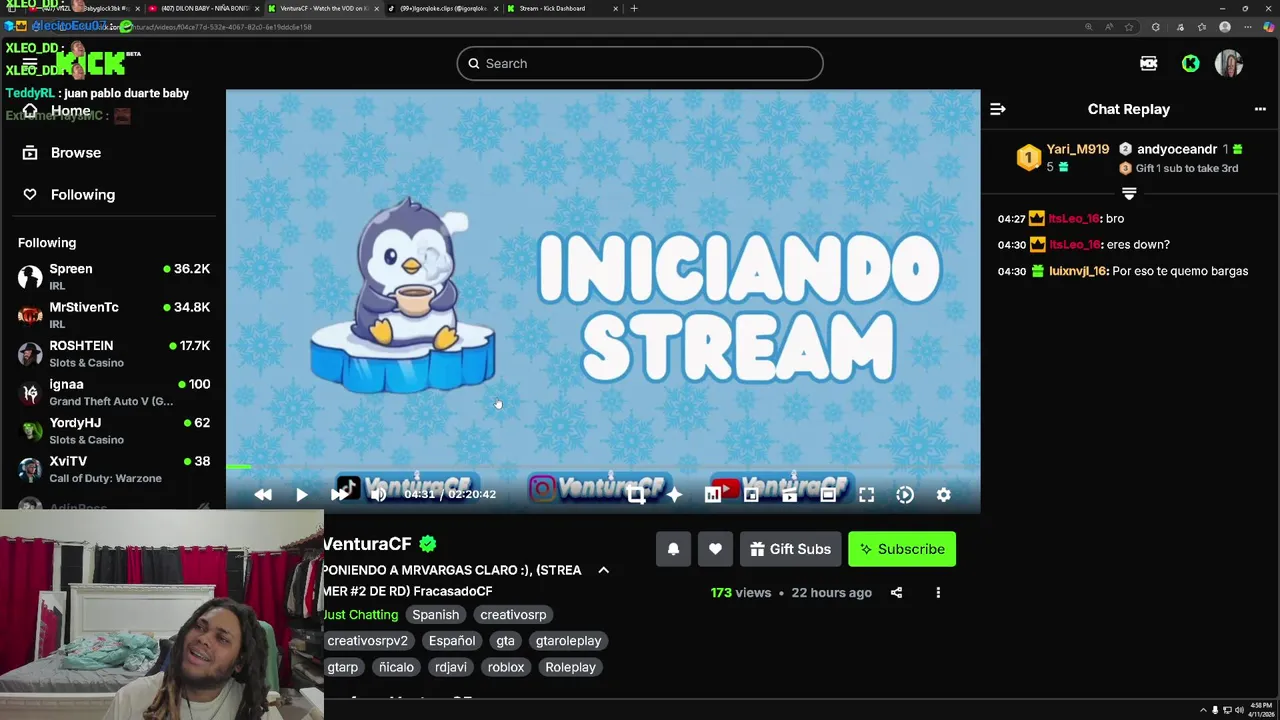Open the stats bar-chart icon in player
Viewport: 1280px width, 720px height.
tap(713, 494)
